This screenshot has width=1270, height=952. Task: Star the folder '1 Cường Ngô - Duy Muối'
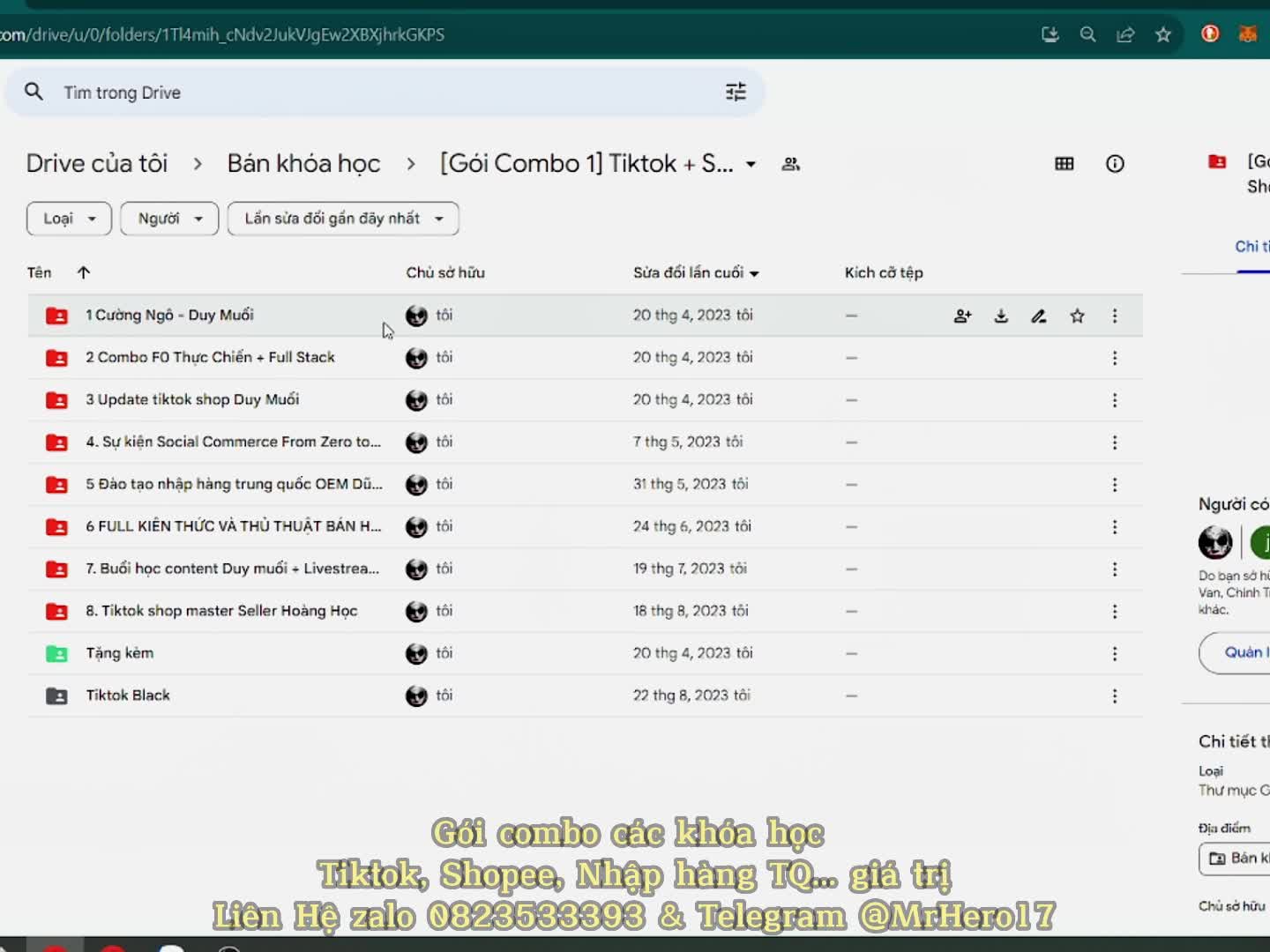point(1077,316)
